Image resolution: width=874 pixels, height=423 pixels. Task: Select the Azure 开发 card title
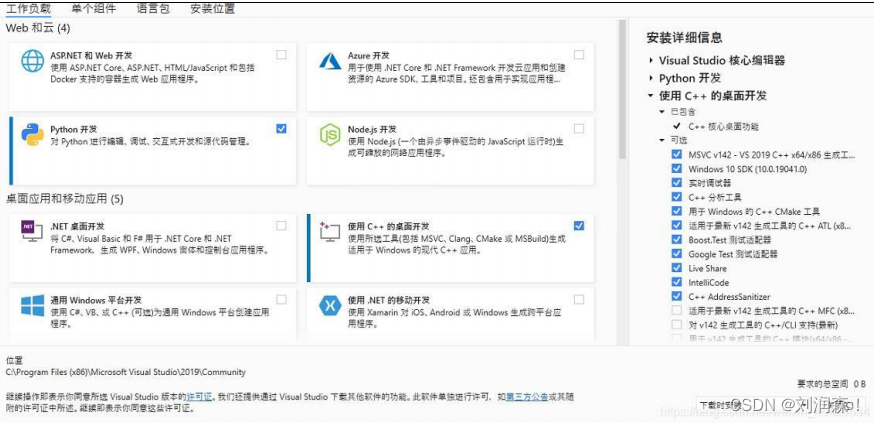[x=368, y=56]
